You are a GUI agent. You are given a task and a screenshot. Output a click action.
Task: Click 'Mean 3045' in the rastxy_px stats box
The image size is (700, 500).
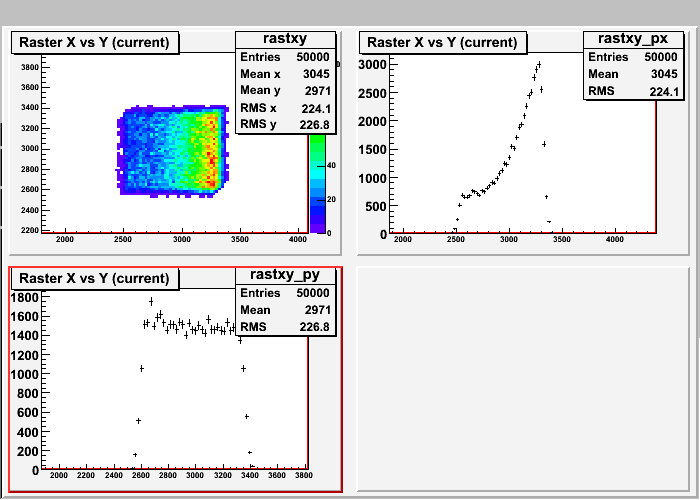coord(633,74)
